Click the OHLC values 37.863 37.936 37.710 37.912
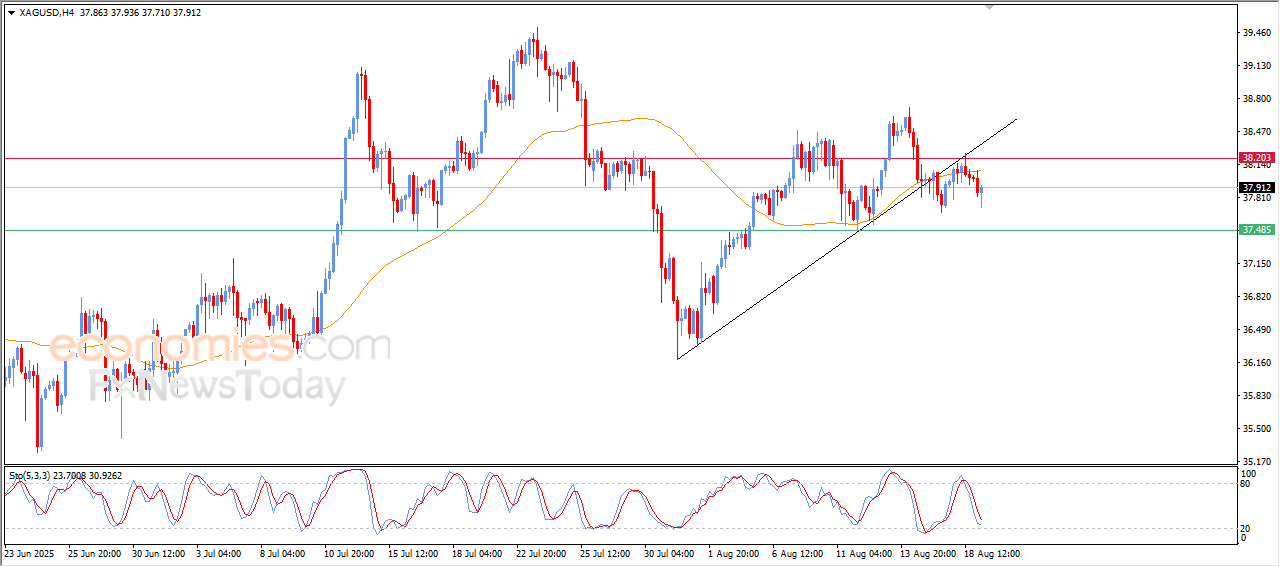This screenshot has width=1280, height=567. click(x=140, y=13)
